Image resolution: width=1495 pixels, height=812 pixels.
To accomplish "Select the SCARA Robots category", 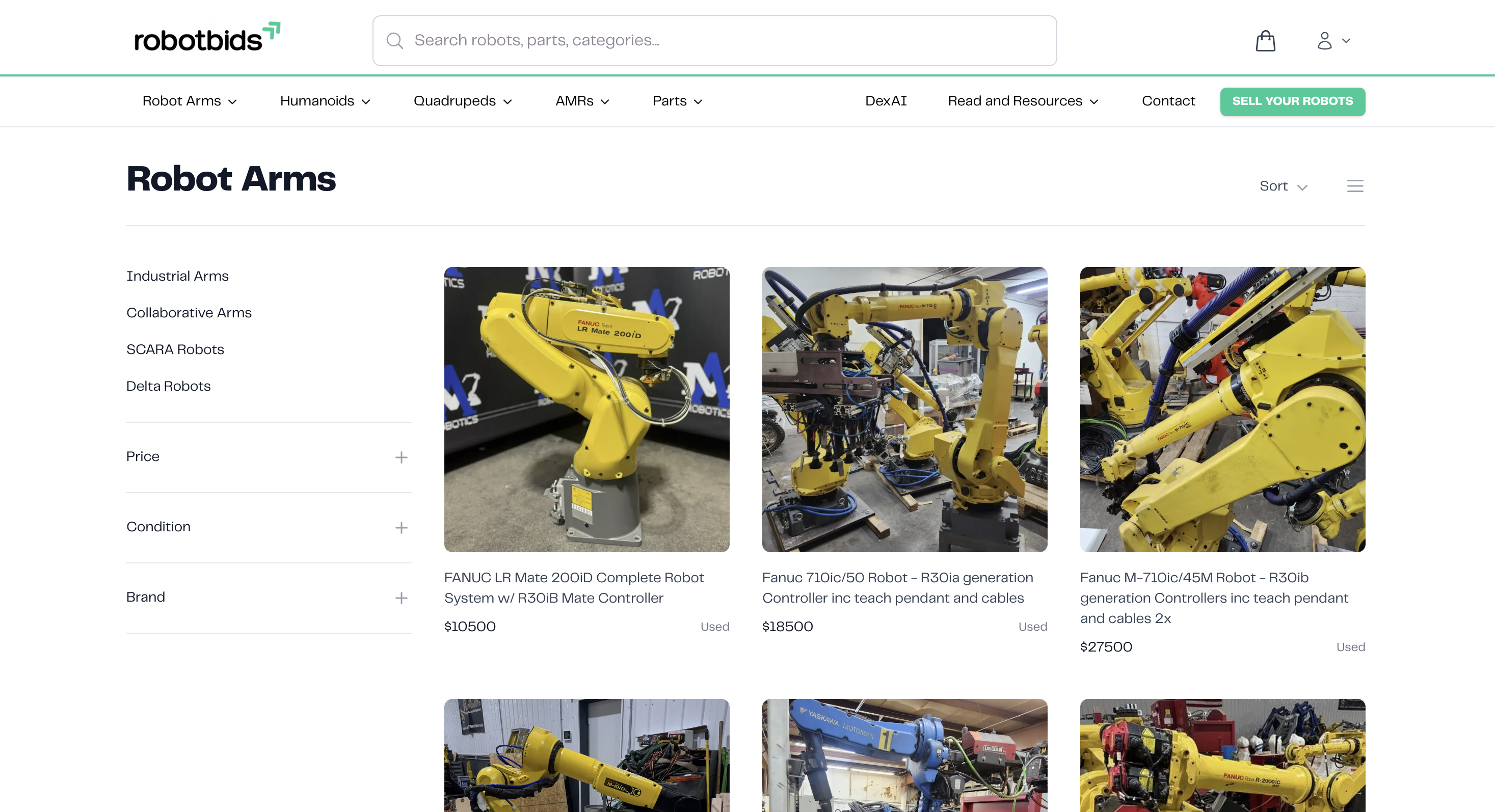I will point(175,350).
